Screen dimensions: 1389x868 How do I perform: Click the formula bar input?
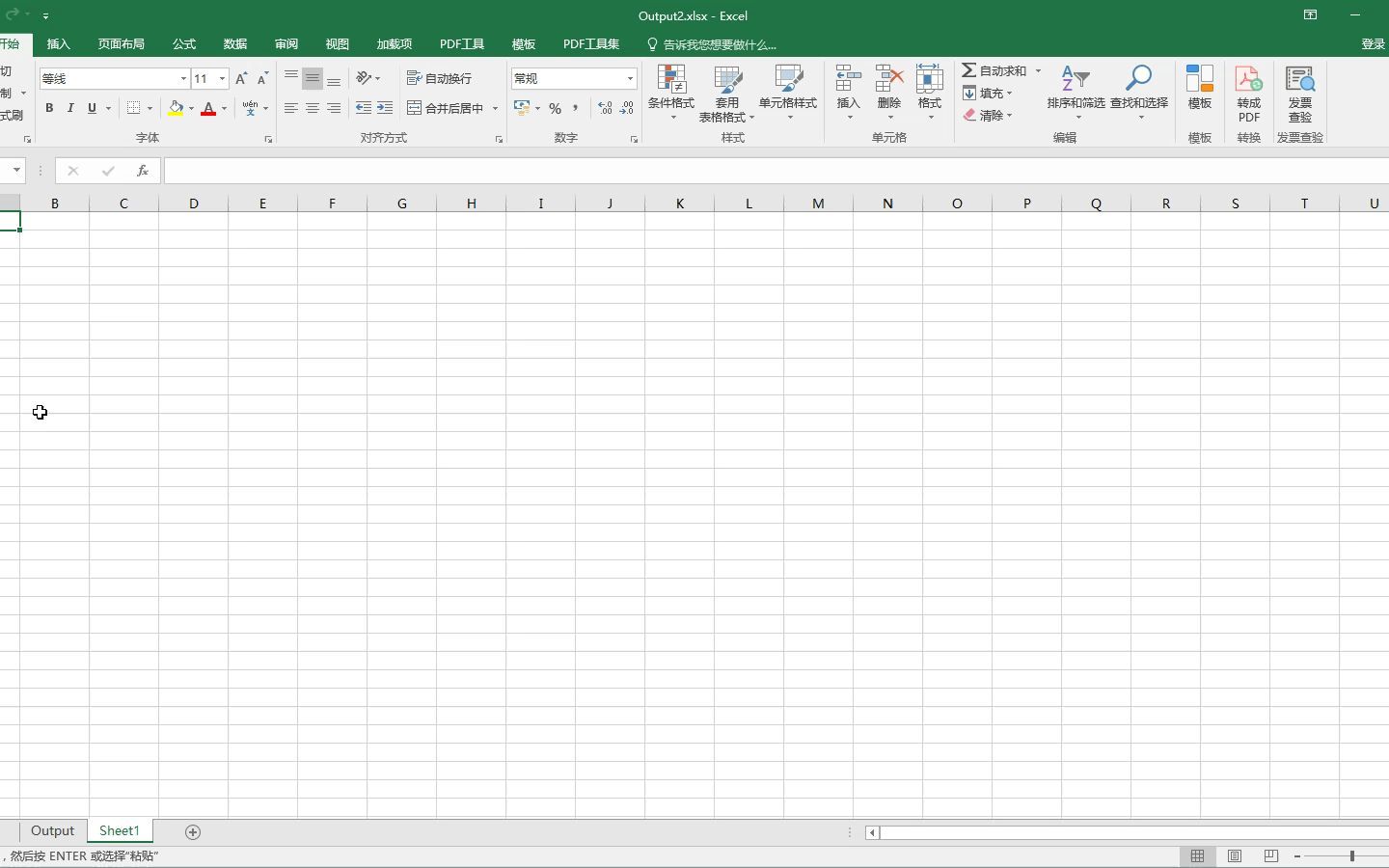pos(776,171)
